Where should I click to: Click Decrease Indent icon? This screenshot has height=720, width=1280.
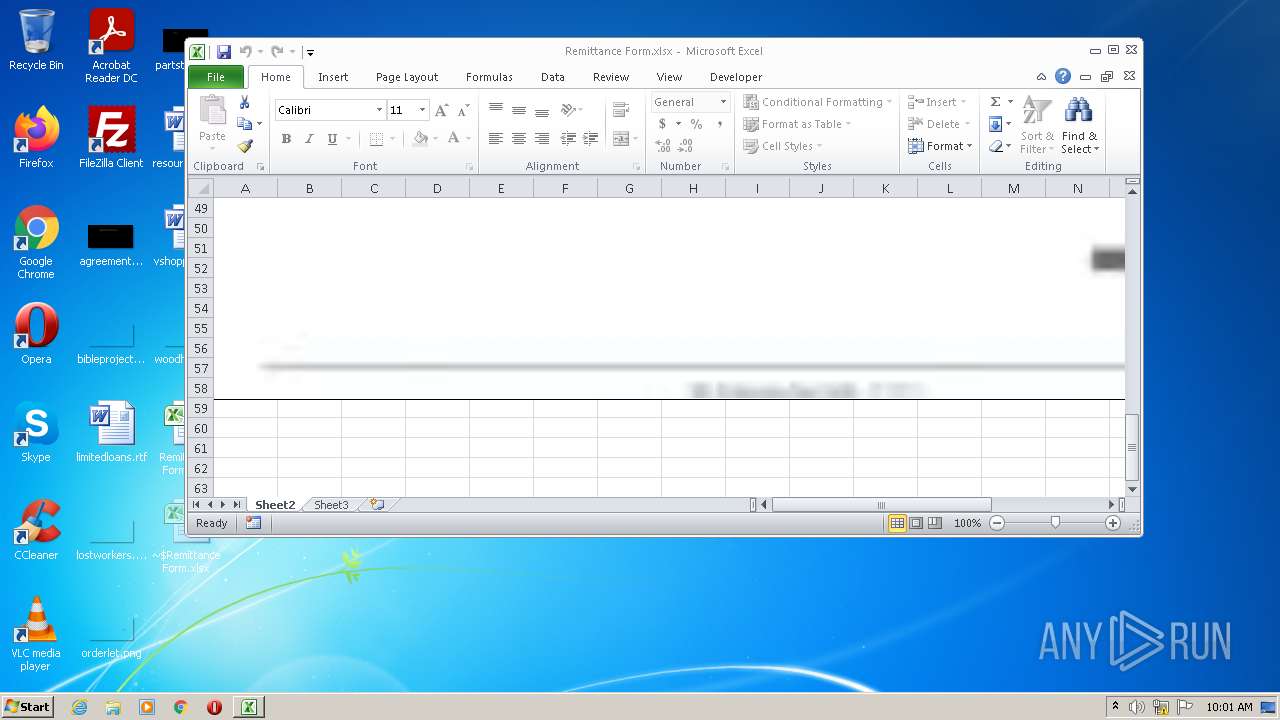[568, 139]
